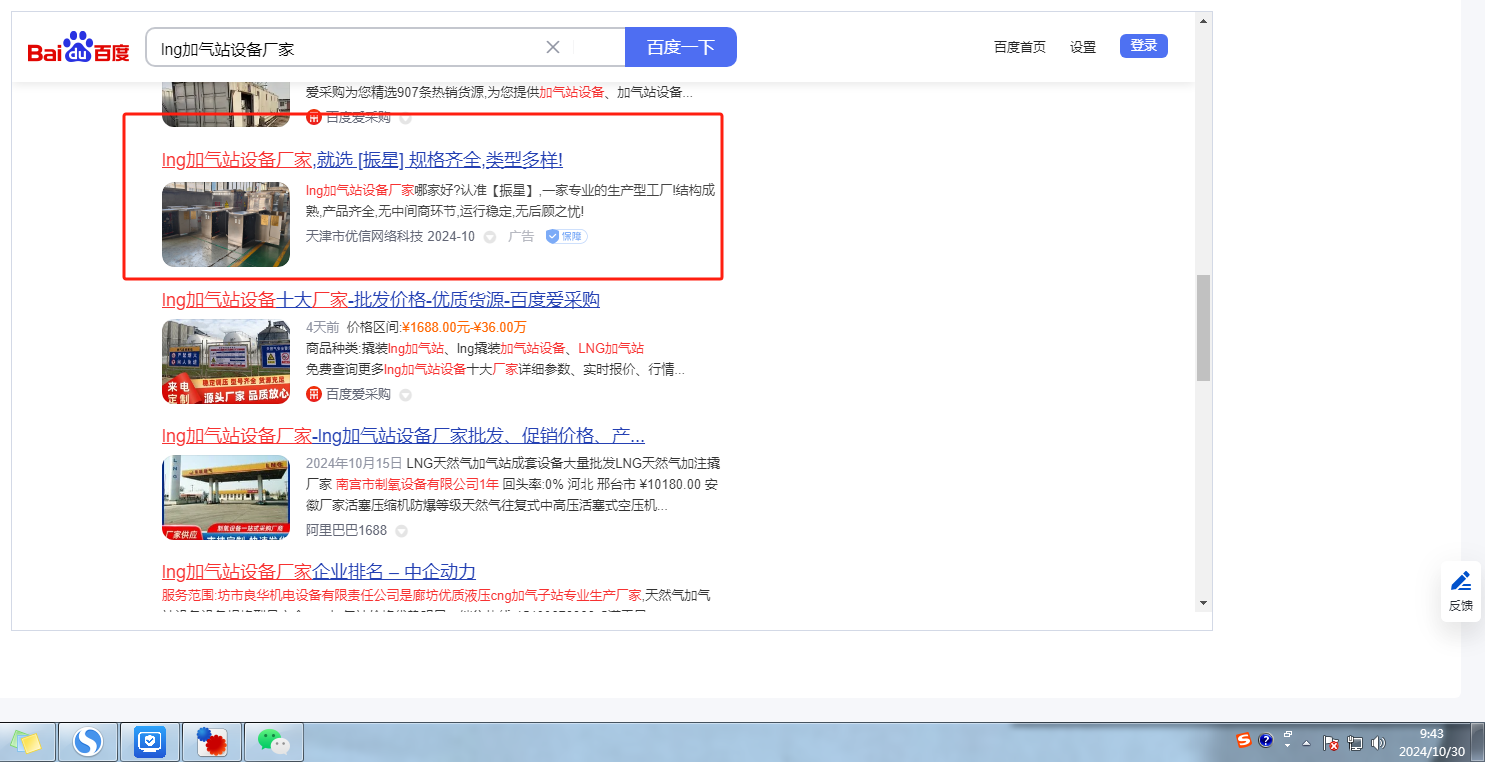Click the 阿里巴巴1688 source text

[x=346, y=530]
